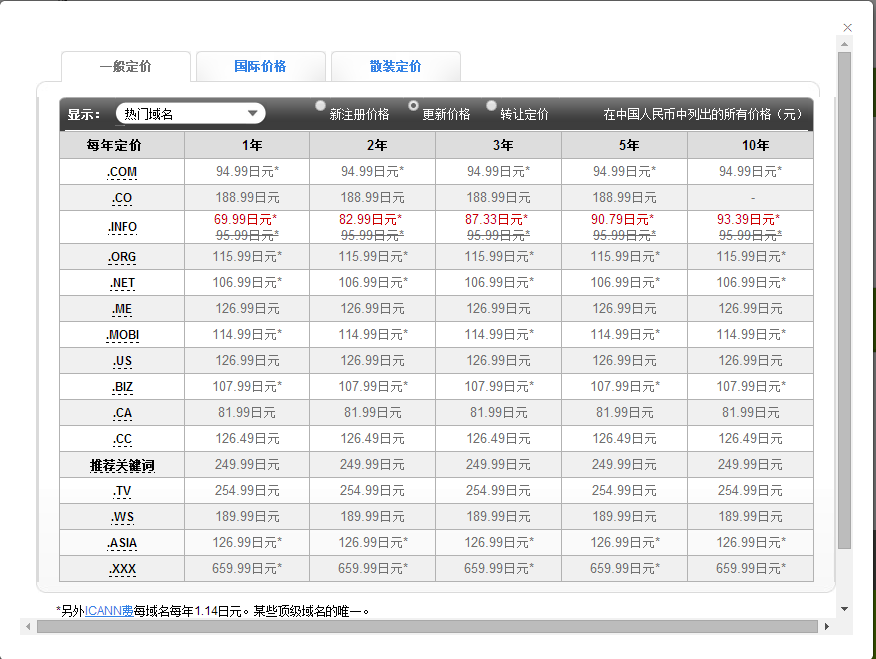
Task: Click the 10年 column header
Action: 750,145
